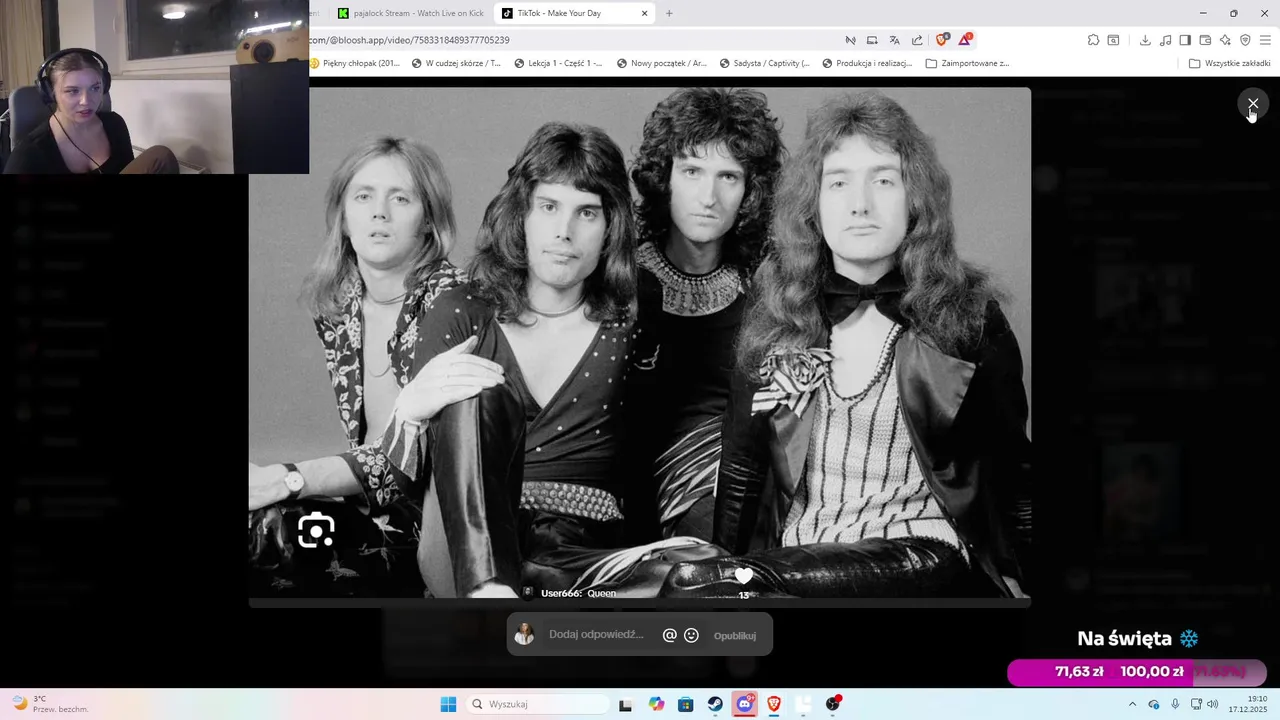Click the Opublikuj button
Image resolution: width=1280 pixels, height=720 pixels.
(x=735, y=636)
